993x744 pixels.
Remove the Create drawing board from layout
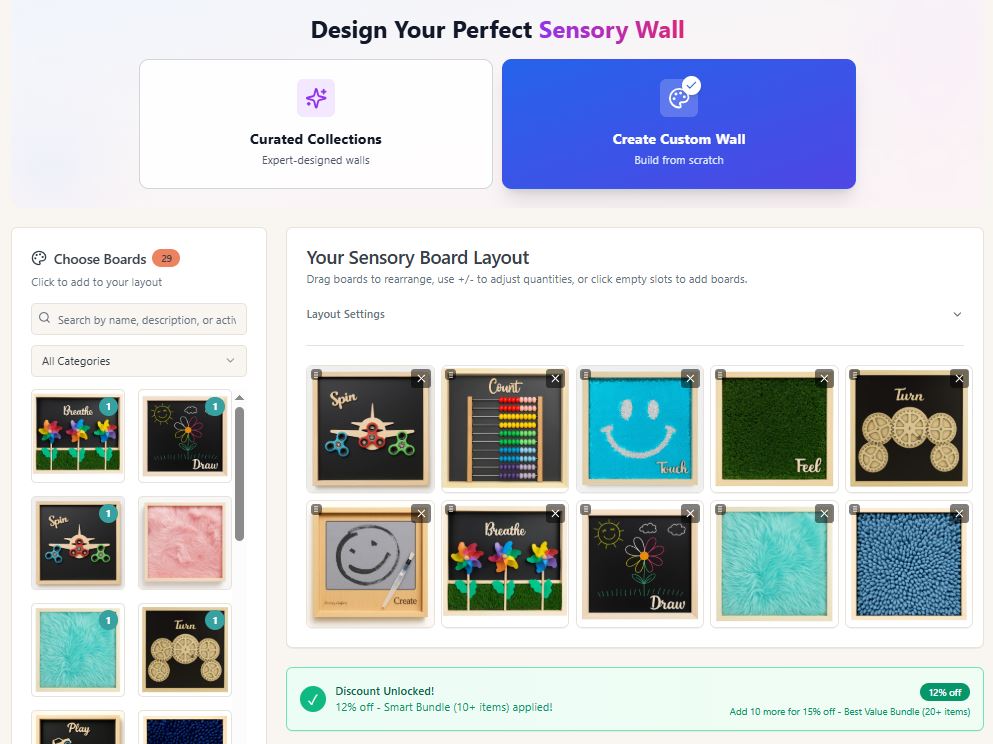[421, 514]
